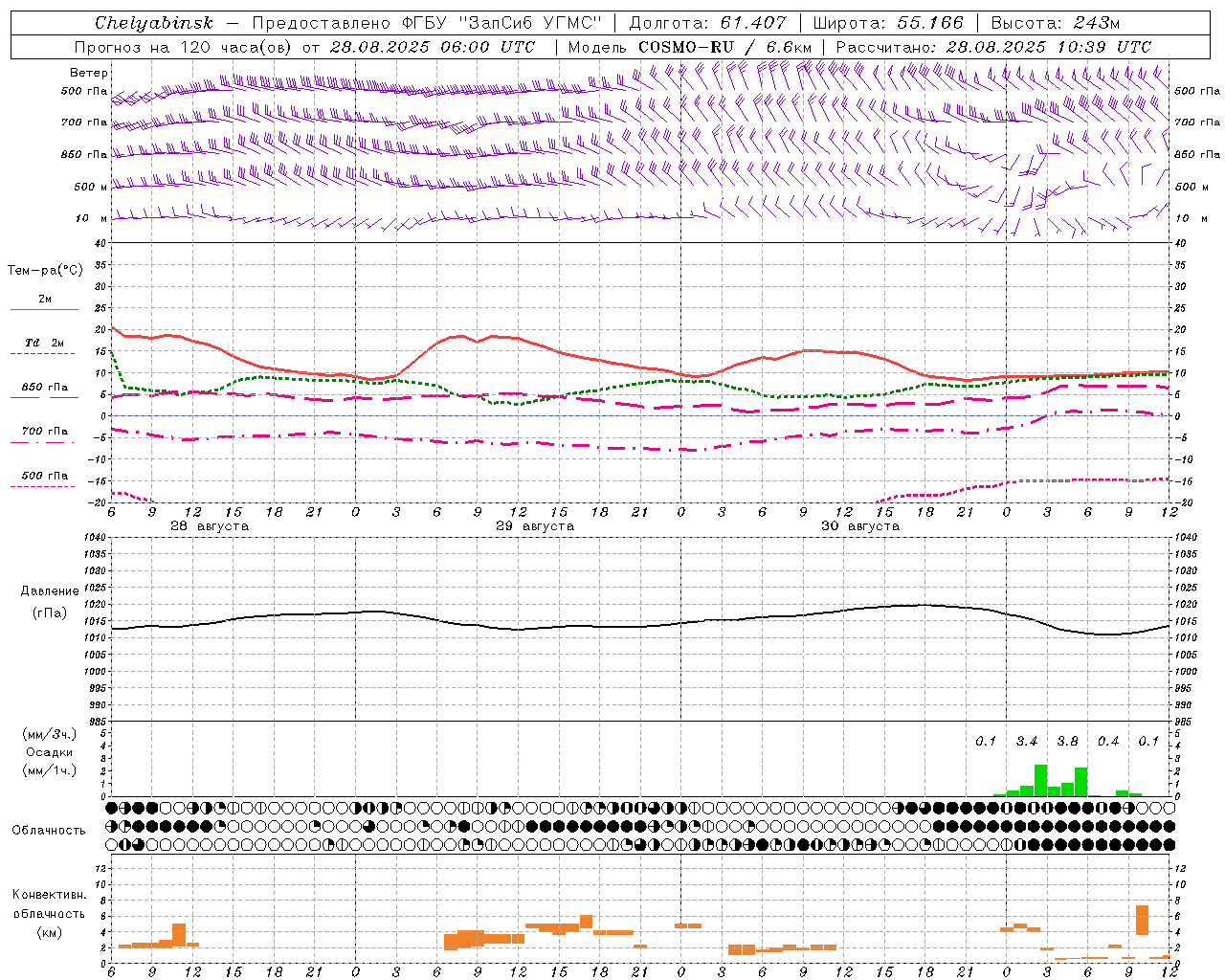The height and width of the screenshot is (980, 1225).
Task: Click the '3.8' precipitation total value
Action: coord(1067,742)
